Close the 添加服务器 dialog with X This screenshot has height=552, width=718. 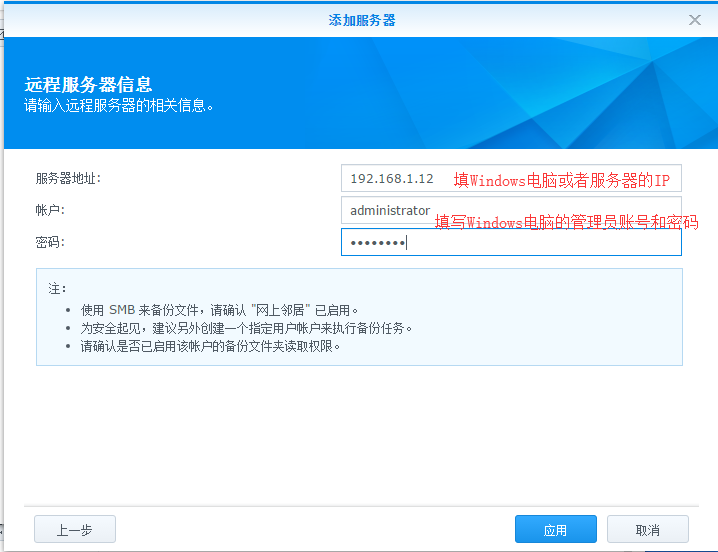pyautogui.click(x=695, y=20)
